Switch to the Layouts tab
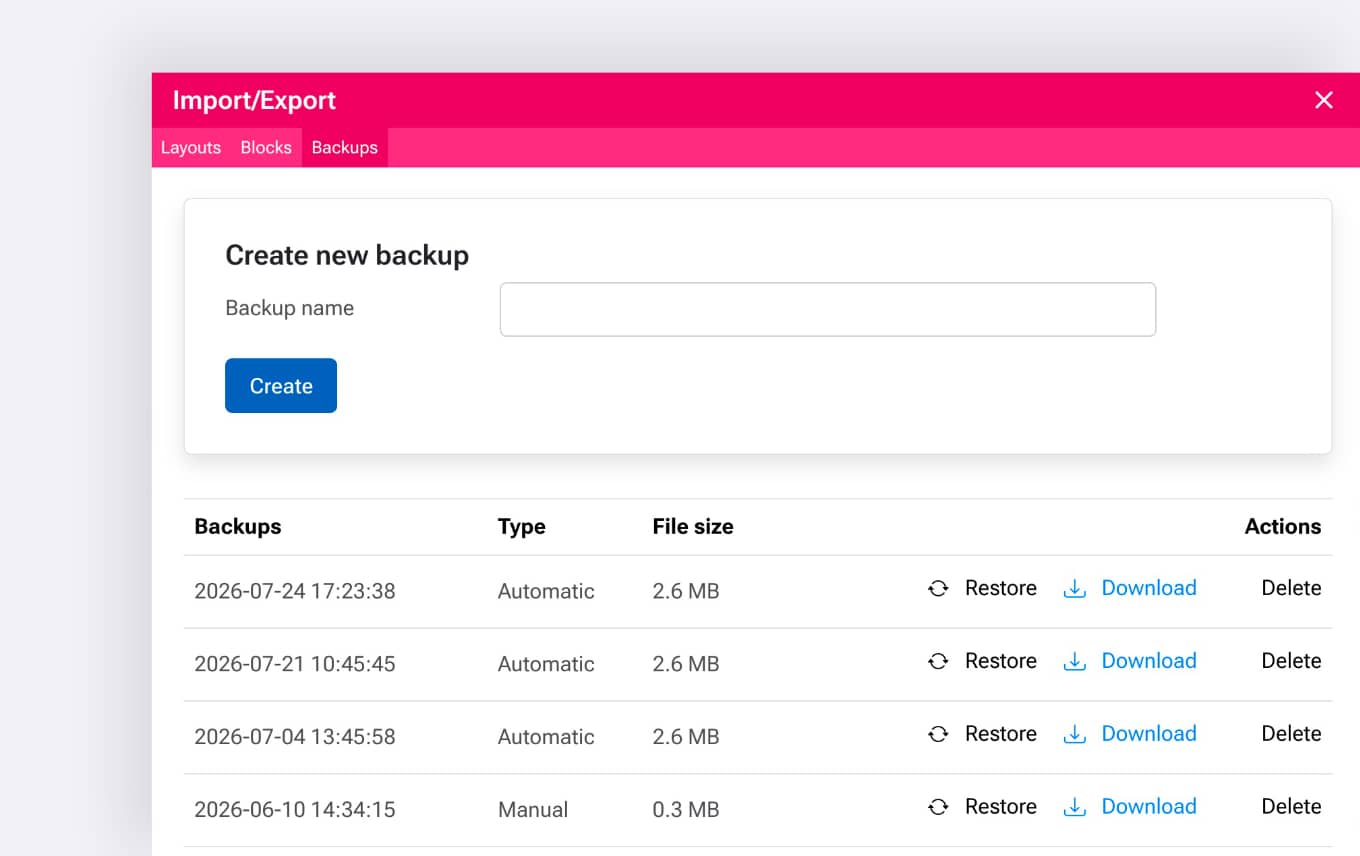The width and height of the screenshot is (1360, 856). point(191,147)
